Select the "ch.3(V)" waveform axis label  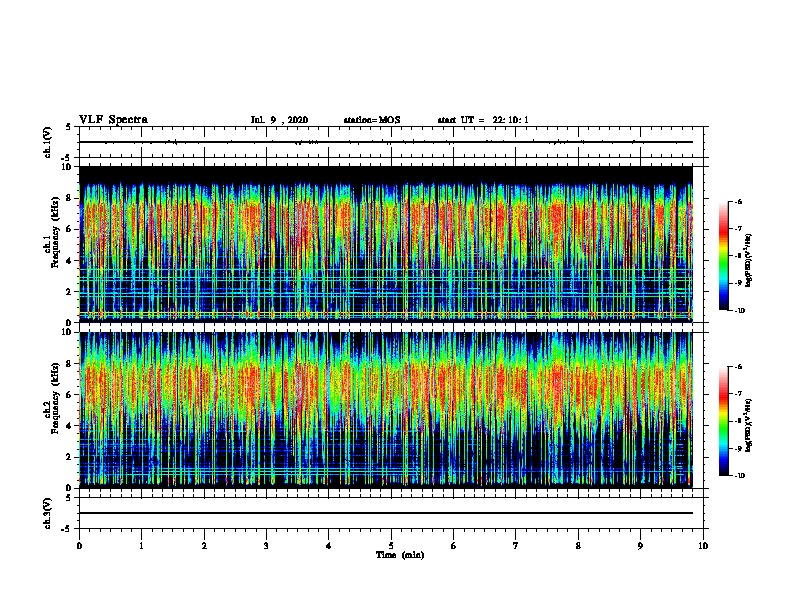point(48,513)
